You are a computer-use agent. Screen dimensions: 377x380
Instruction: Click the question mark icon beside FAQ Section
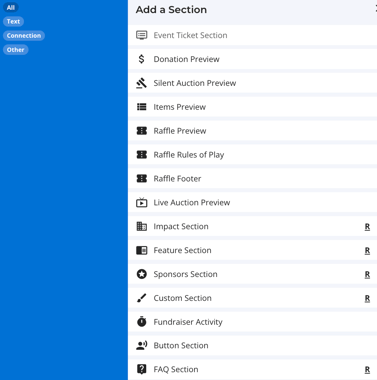coord(142,369)
